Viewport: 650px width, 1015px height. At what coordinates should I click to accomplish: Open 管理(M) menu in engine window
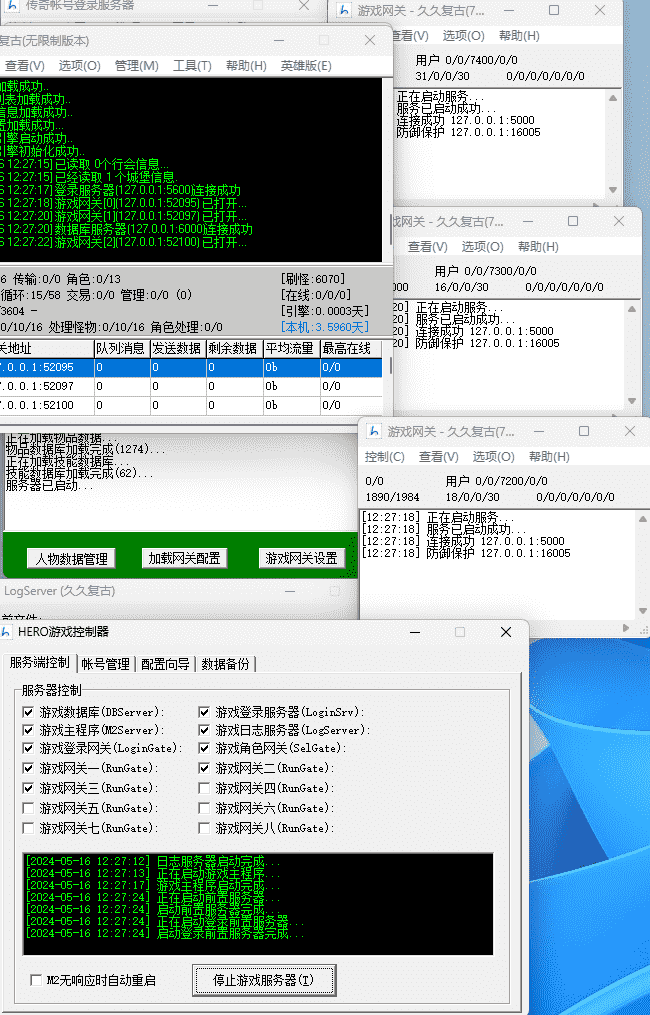click(136, 66)
